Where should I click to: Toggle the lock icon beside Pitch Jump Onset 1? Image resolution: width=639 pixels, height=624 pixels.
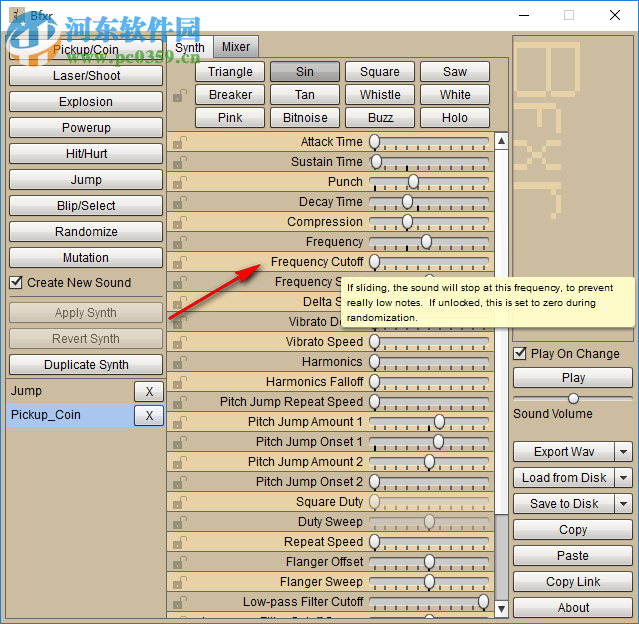point(180,442)
